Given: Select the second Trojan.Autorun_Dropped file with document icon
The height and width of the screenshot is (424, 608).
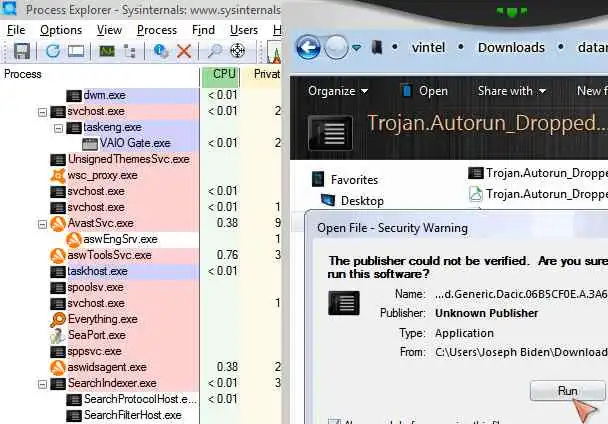Looking at the screenshot, I should (x=537, y=194).
